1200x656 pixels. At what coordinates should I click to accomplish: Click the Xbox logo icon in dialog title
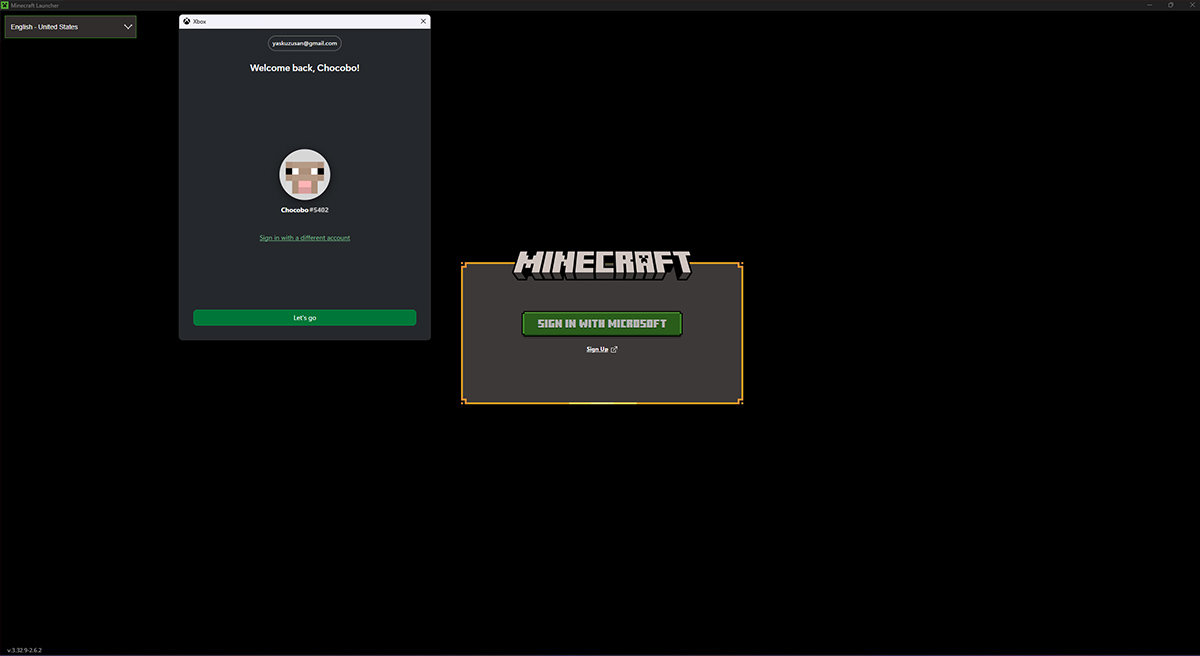187,21
